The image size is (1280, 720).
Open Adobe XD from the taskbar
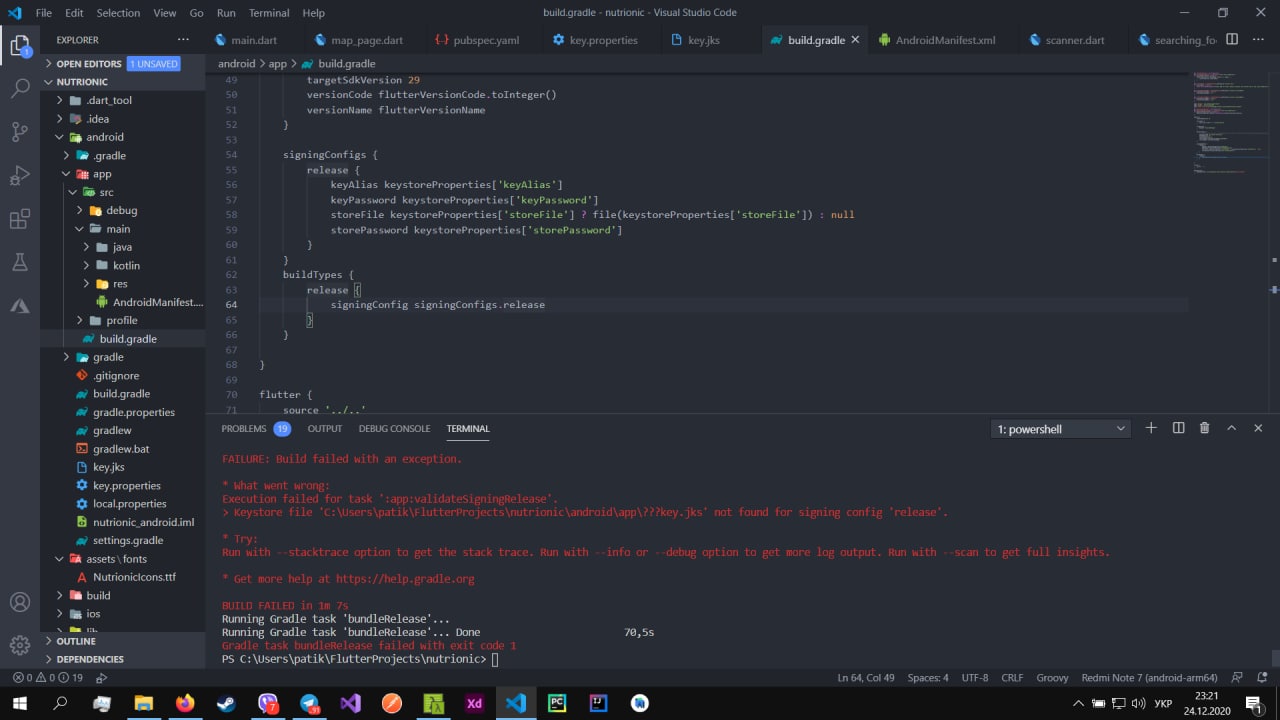474,703
